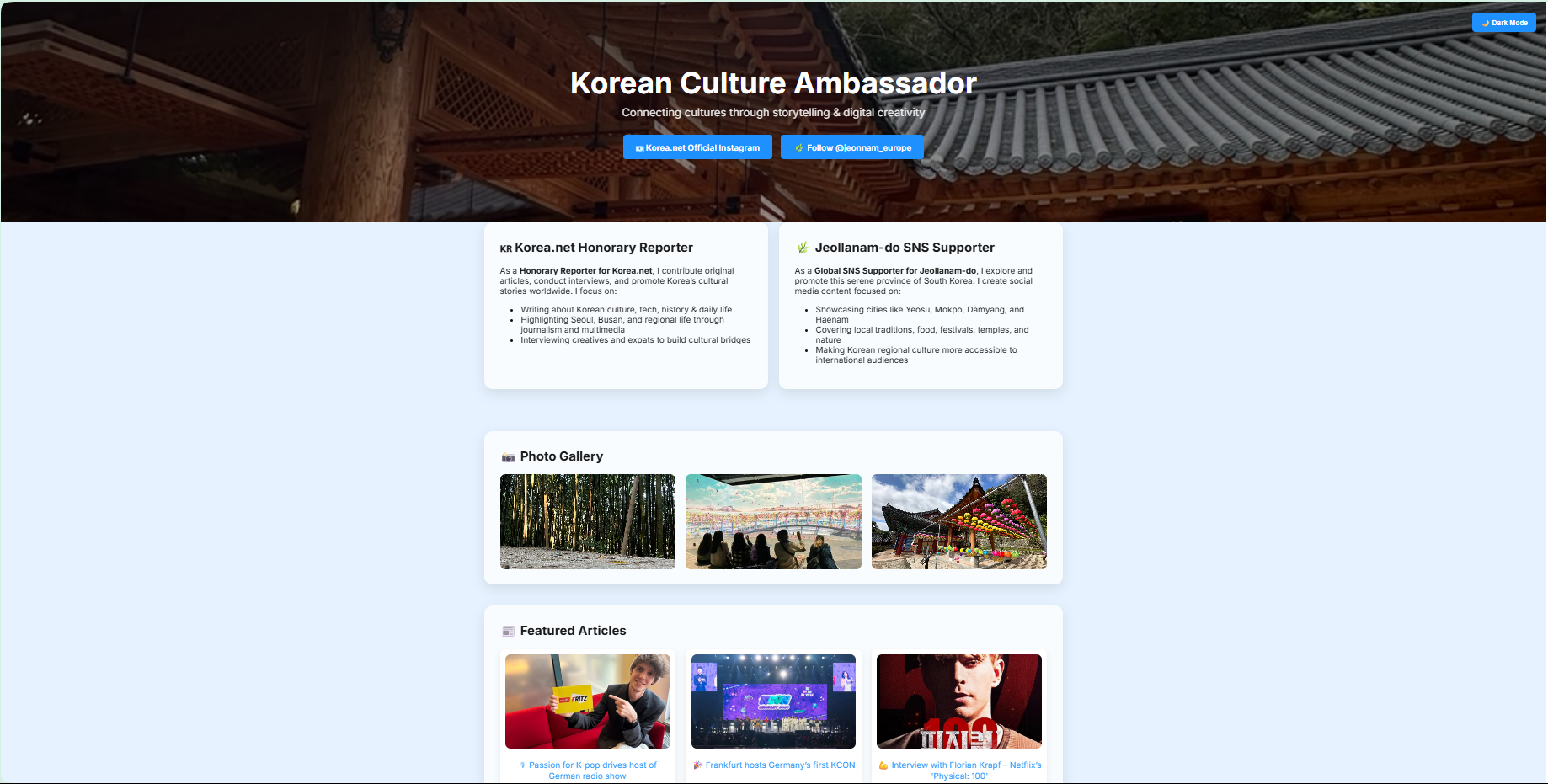Select the Photo Gallery section heading
Viewport: 1548px width, 784px height.
coord(561,456)
